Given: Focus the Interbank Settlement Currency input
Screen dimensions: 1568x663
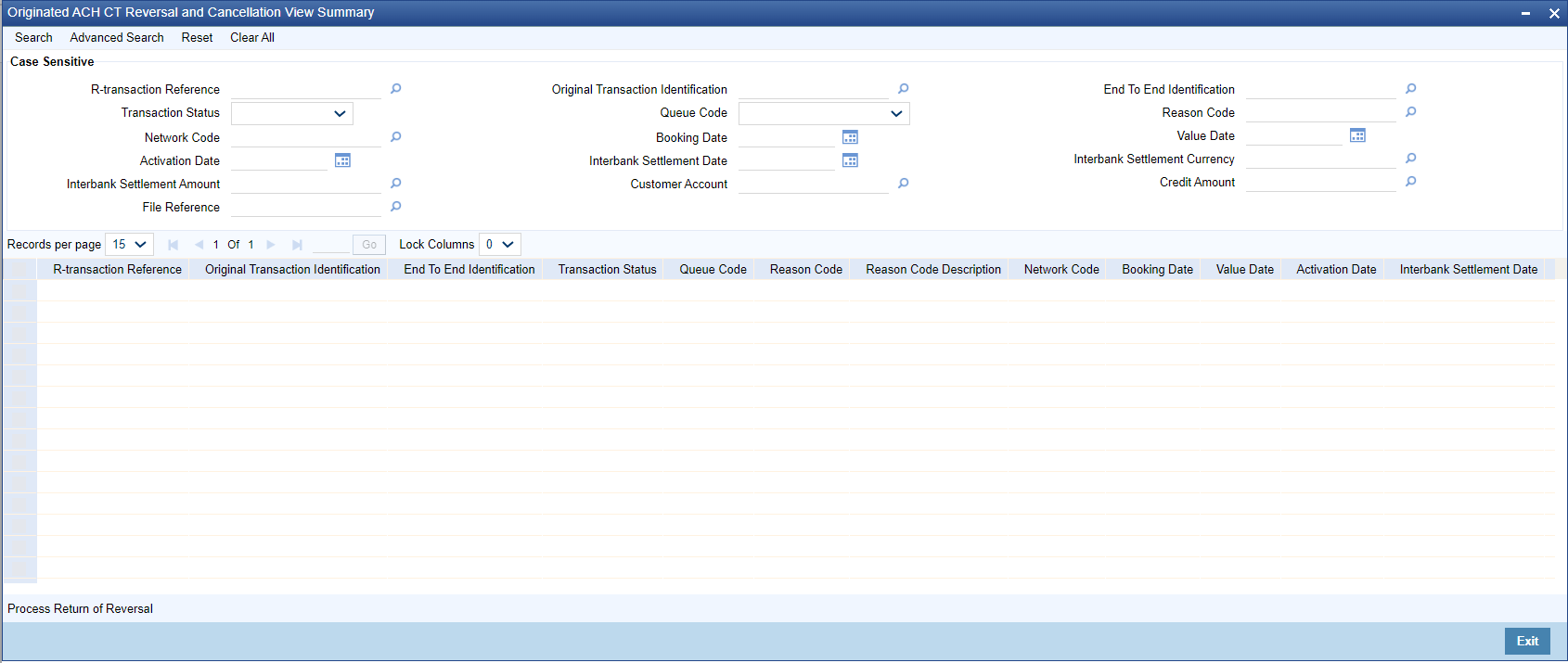Looking at the screenshot, I should [1321, 159].
